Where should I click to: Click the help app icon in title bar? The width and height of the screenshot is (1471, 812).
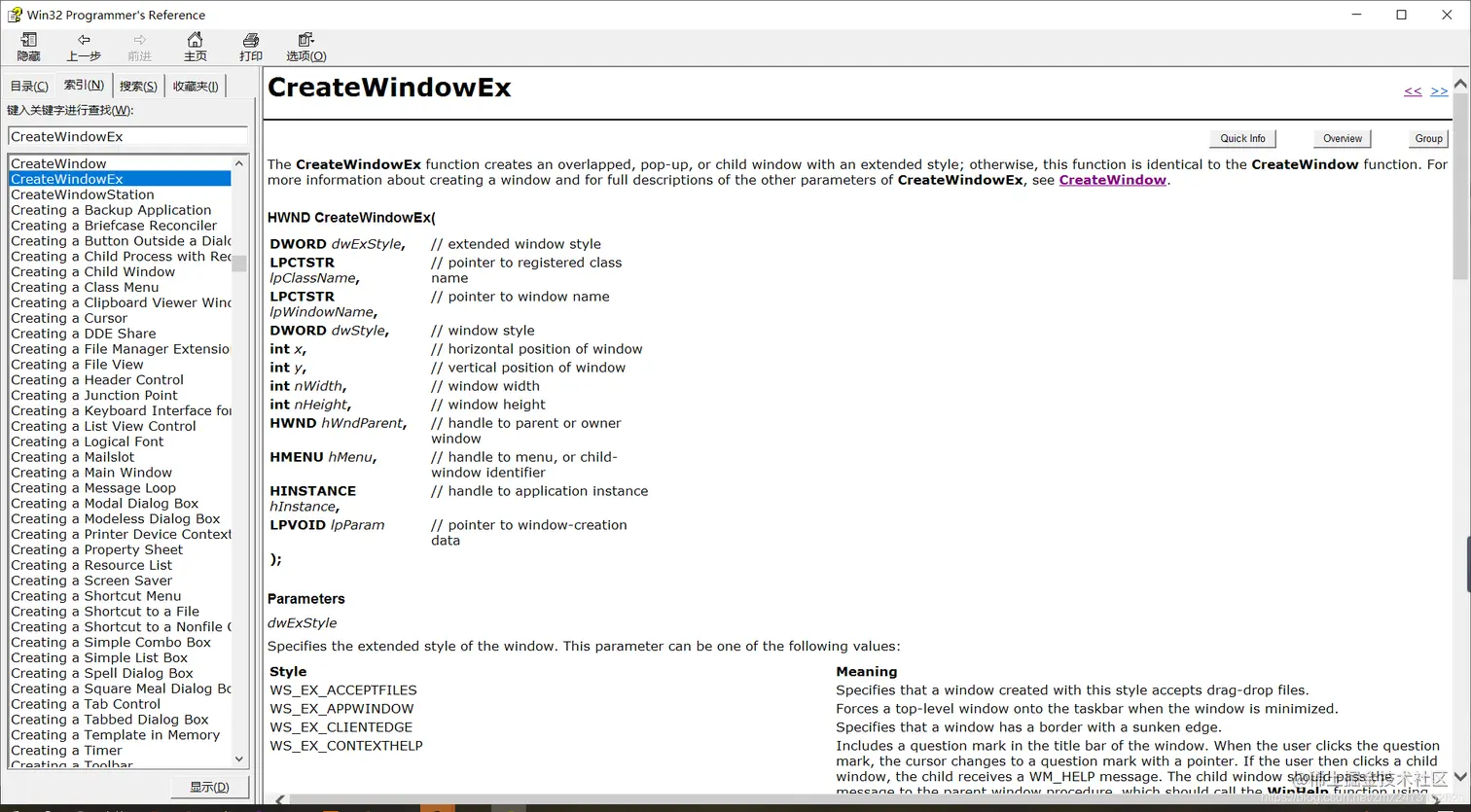point(15,15)
